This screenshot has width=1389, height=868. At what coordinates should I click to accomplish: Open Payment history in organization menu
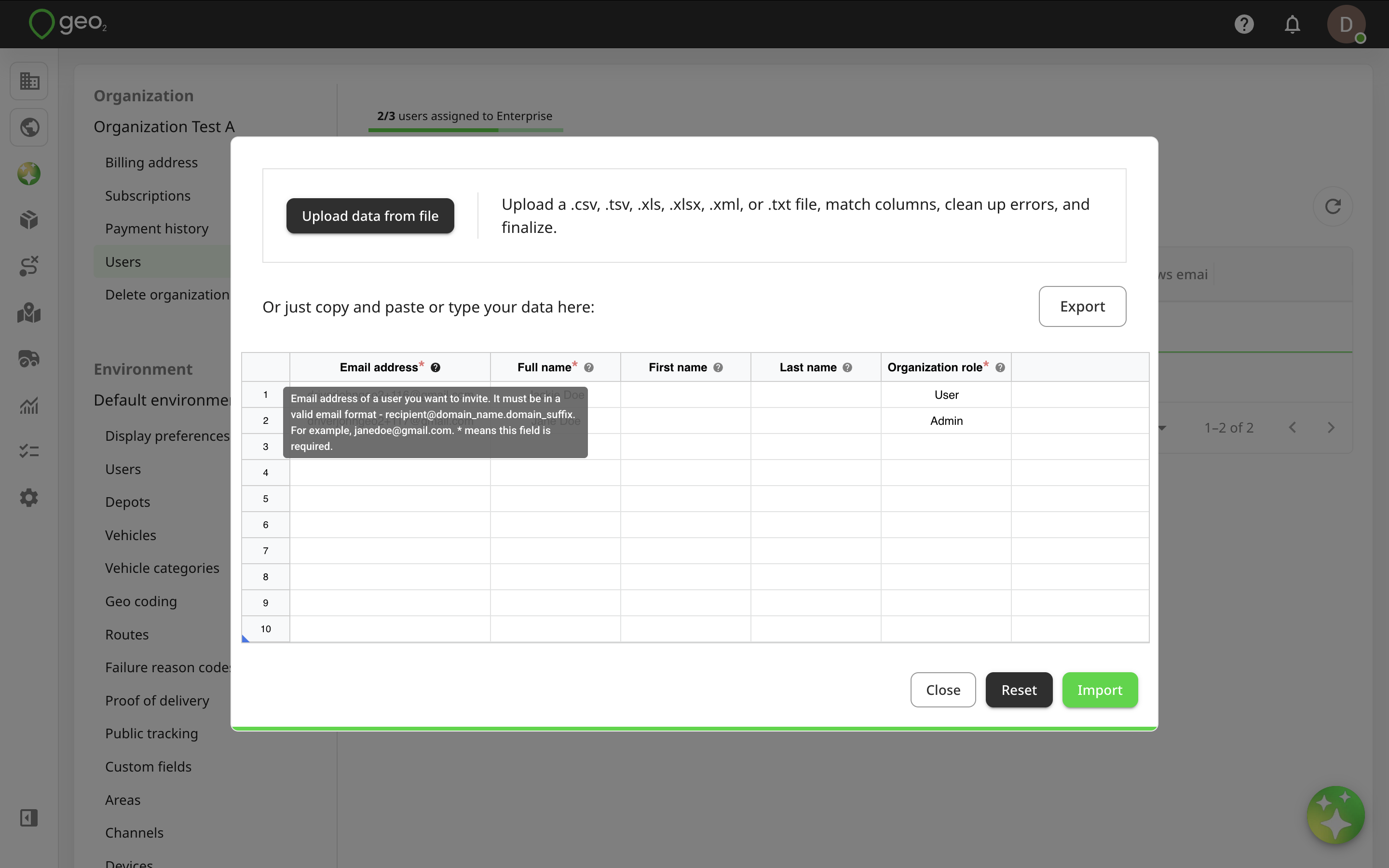[x=157, y=229]
